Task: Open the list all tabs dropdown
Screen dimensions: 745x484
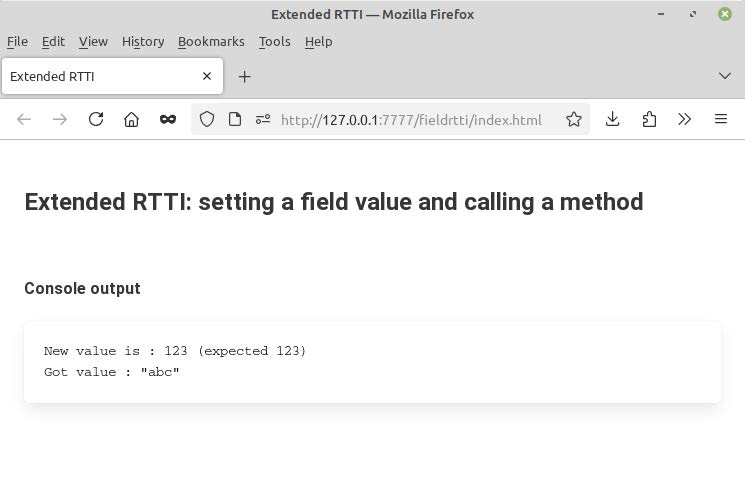Action: coord(725,76)
